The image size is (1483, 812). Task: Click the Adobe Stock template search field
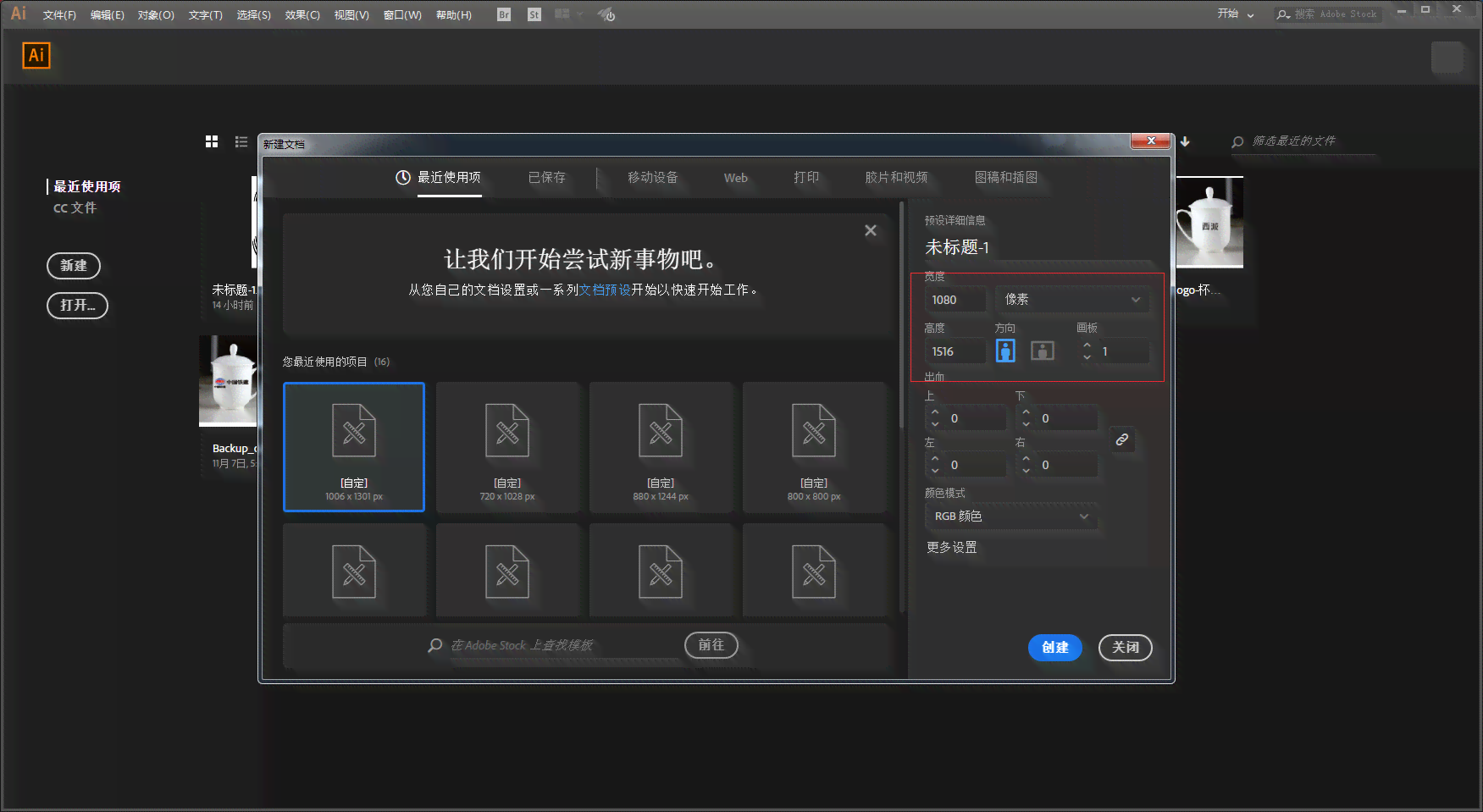click(x=563, y=645)
